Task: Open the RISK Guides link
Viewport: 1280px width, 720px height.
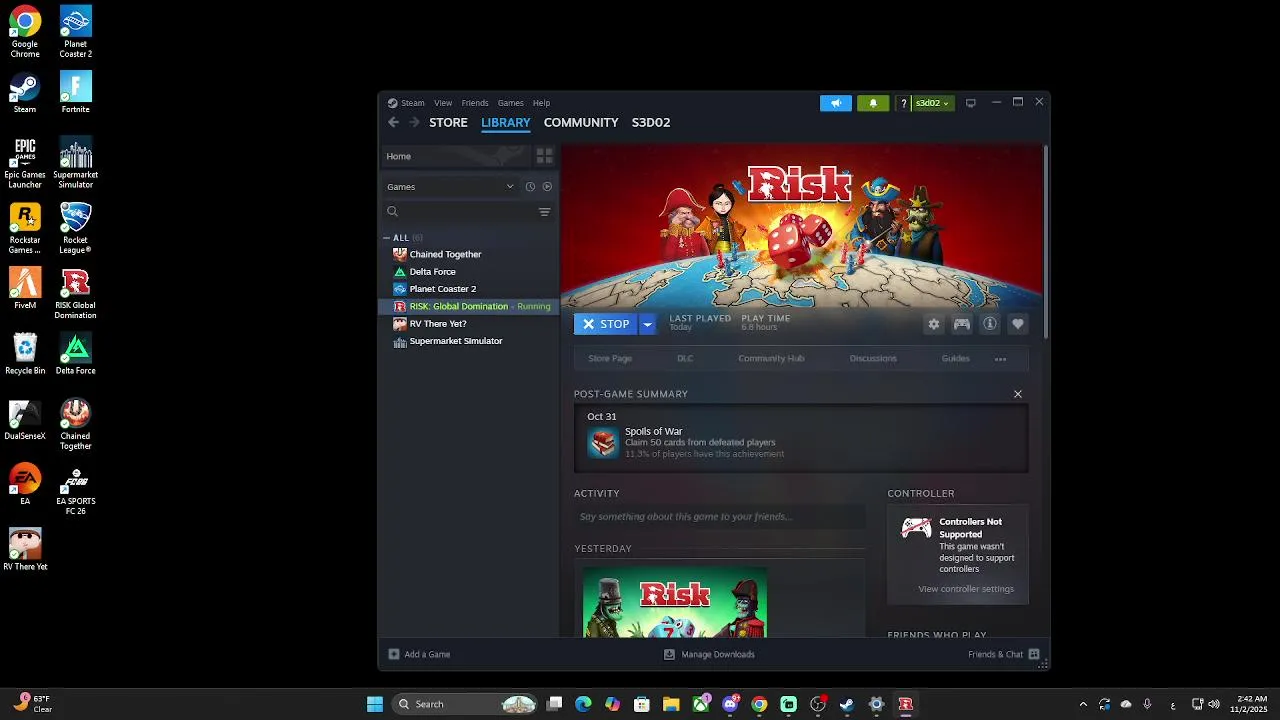Action: 955,358
